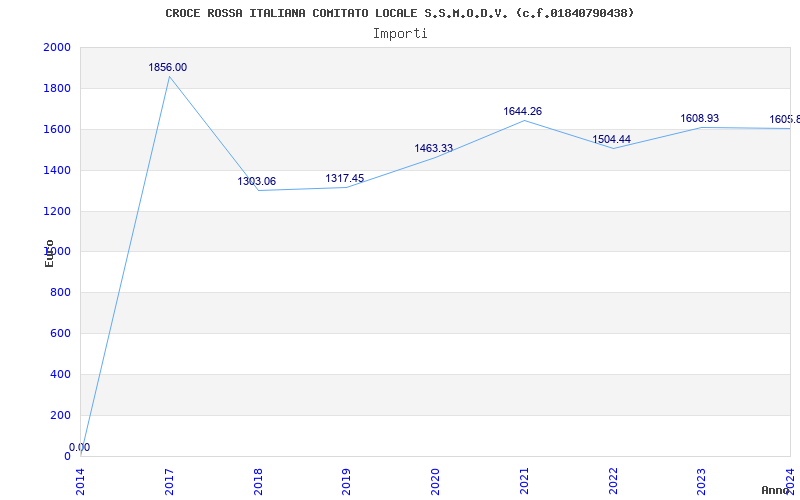Click the chart title CROCE ROSSA ITALIANA COMITATO LOCALE
The width and height of the screenshot is (800, 500).
click(x=399, y=13)
